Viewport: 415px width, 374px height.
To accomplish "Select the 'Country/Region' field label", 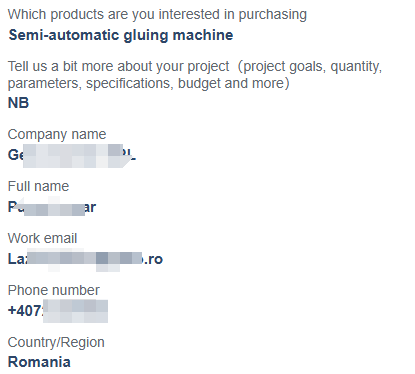I will click(x=56, y=342).
